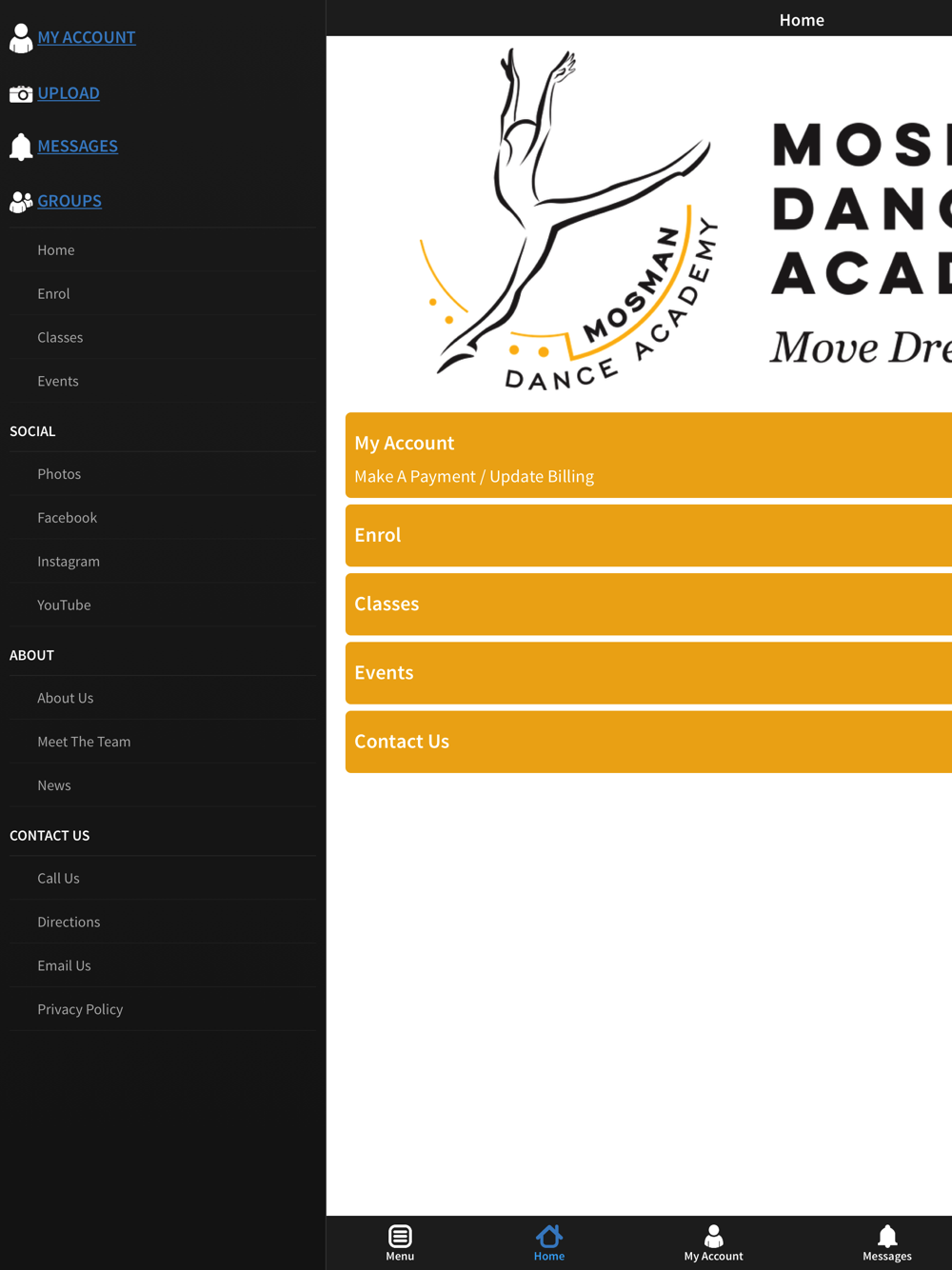Image resolution: width=952 pixels, height=1270 pixels.
Task: Tap the orange Classes button
Action: pyautogui.click(x=648, y=604)
